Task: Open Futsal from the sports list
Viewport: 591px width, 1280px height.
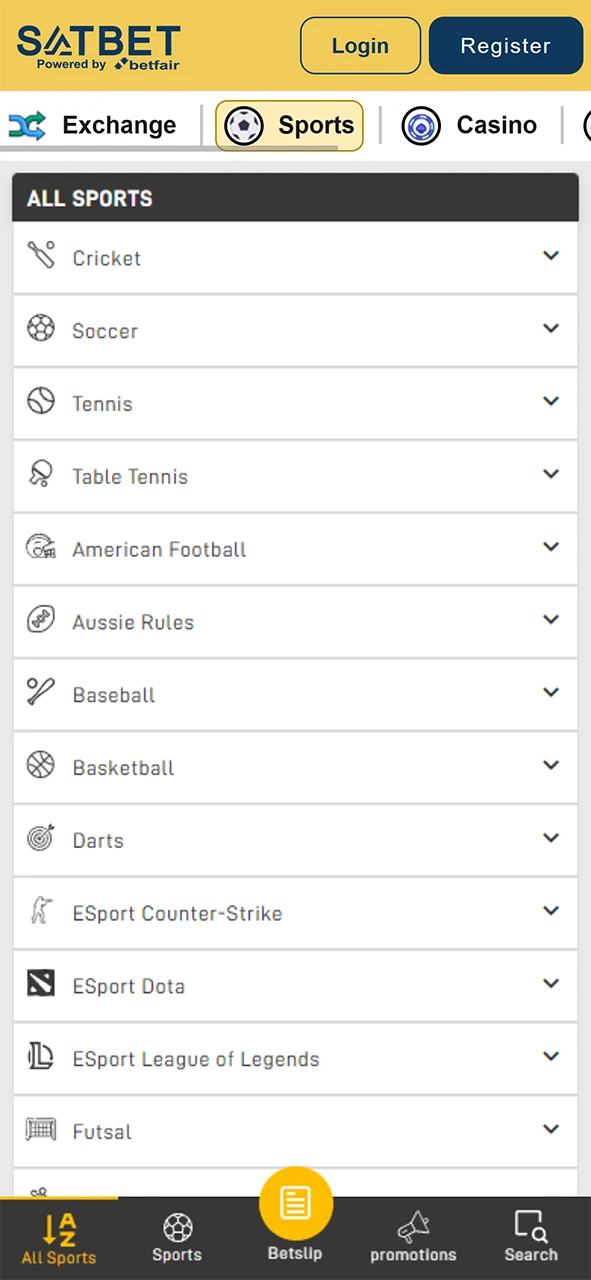Action: [x=101, y=1131]
